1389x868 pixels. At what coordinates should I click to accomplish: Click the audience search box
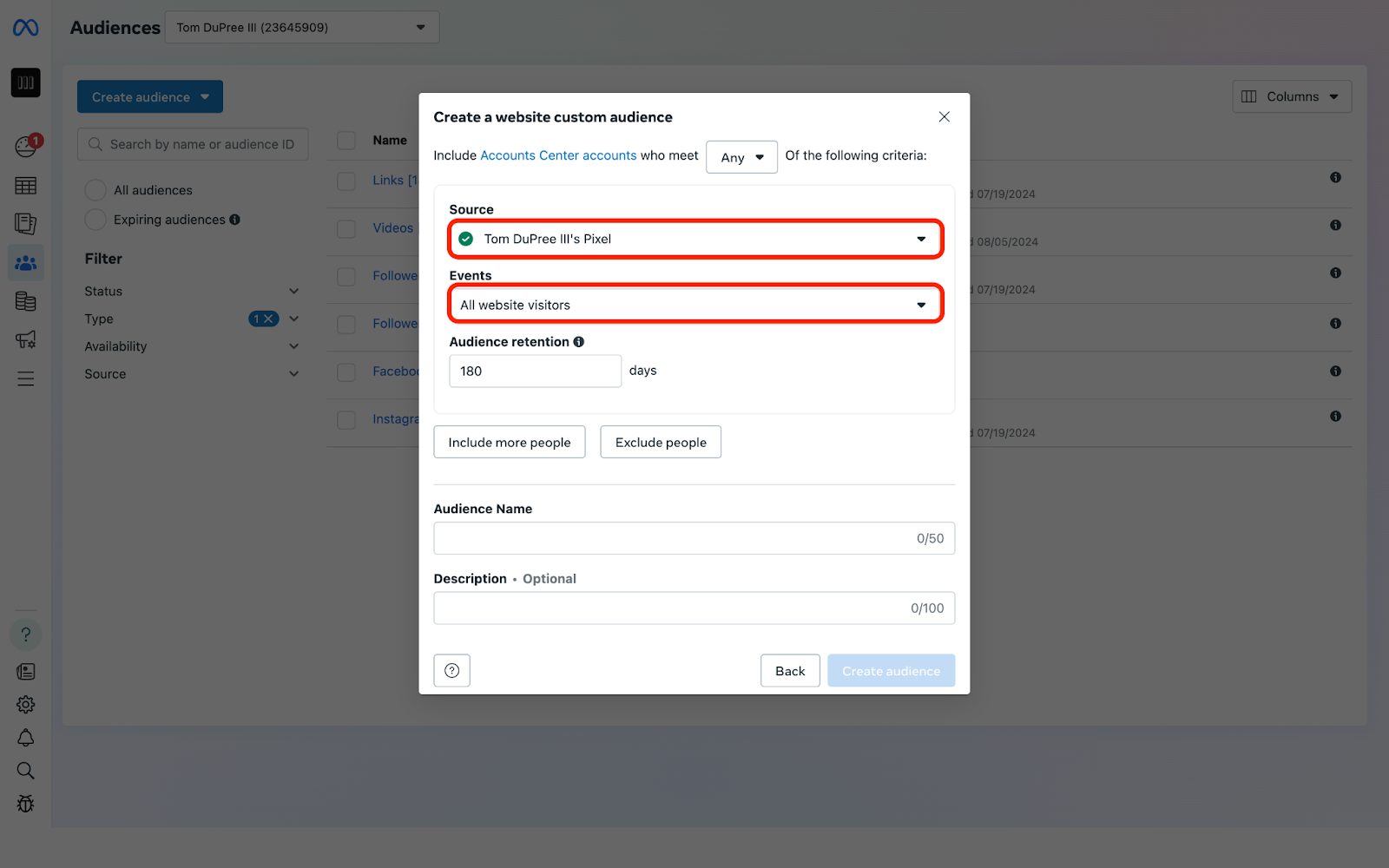[193, 144]
